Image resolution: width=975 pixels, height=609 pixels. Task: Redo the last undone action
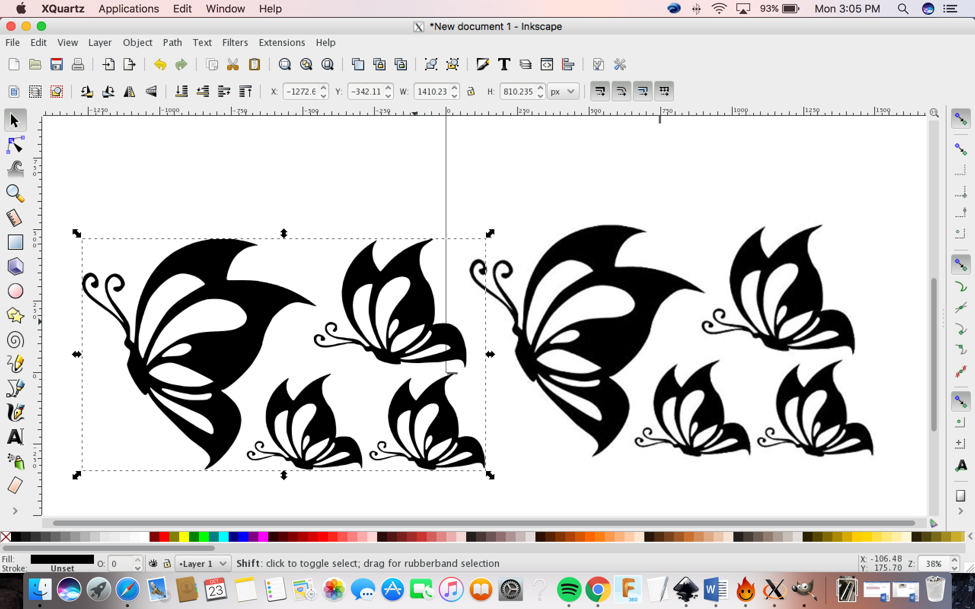(x=181, y=65)
